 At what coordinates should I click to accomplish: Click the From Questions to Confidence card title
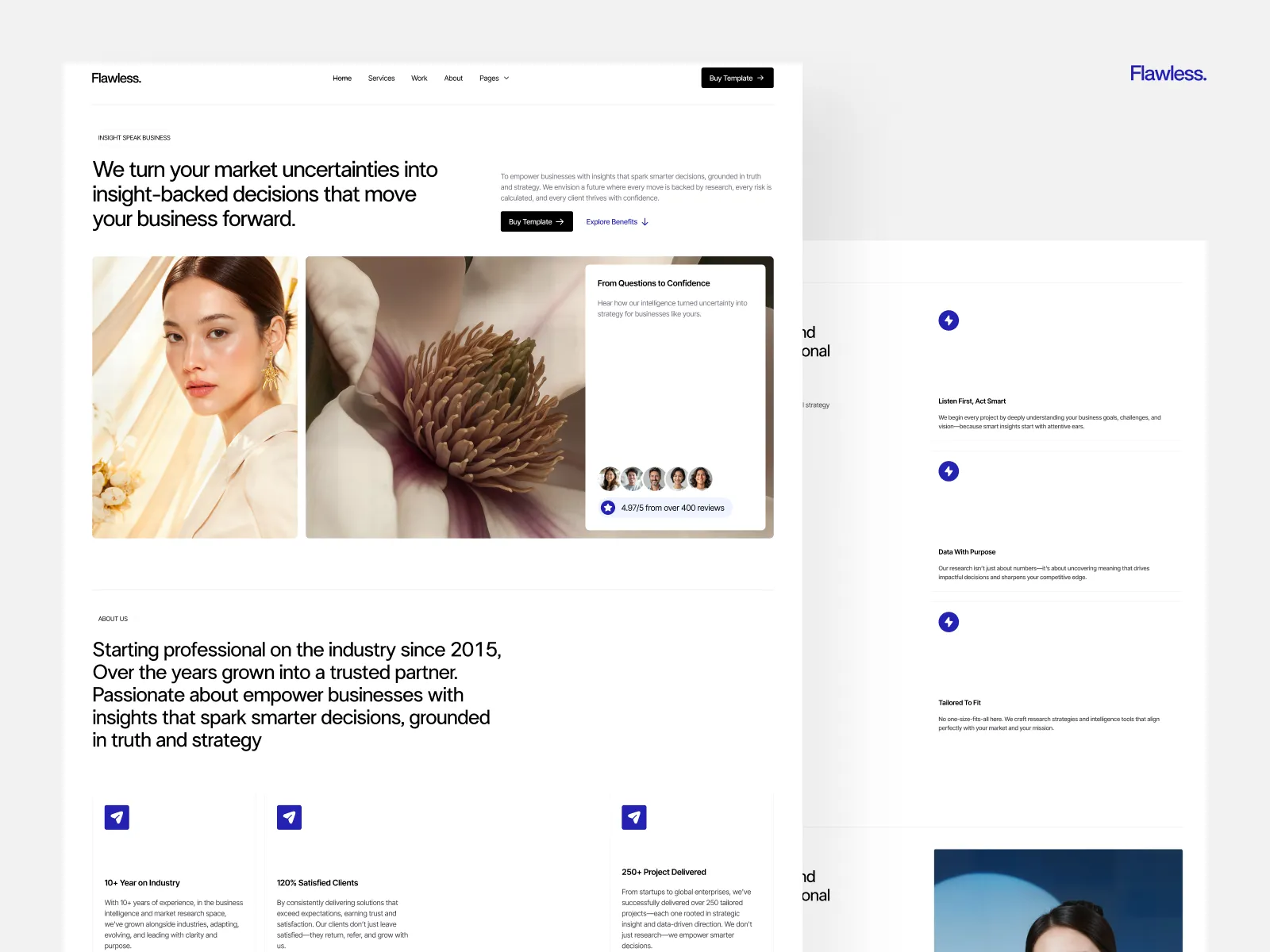[x=653, y=283]
